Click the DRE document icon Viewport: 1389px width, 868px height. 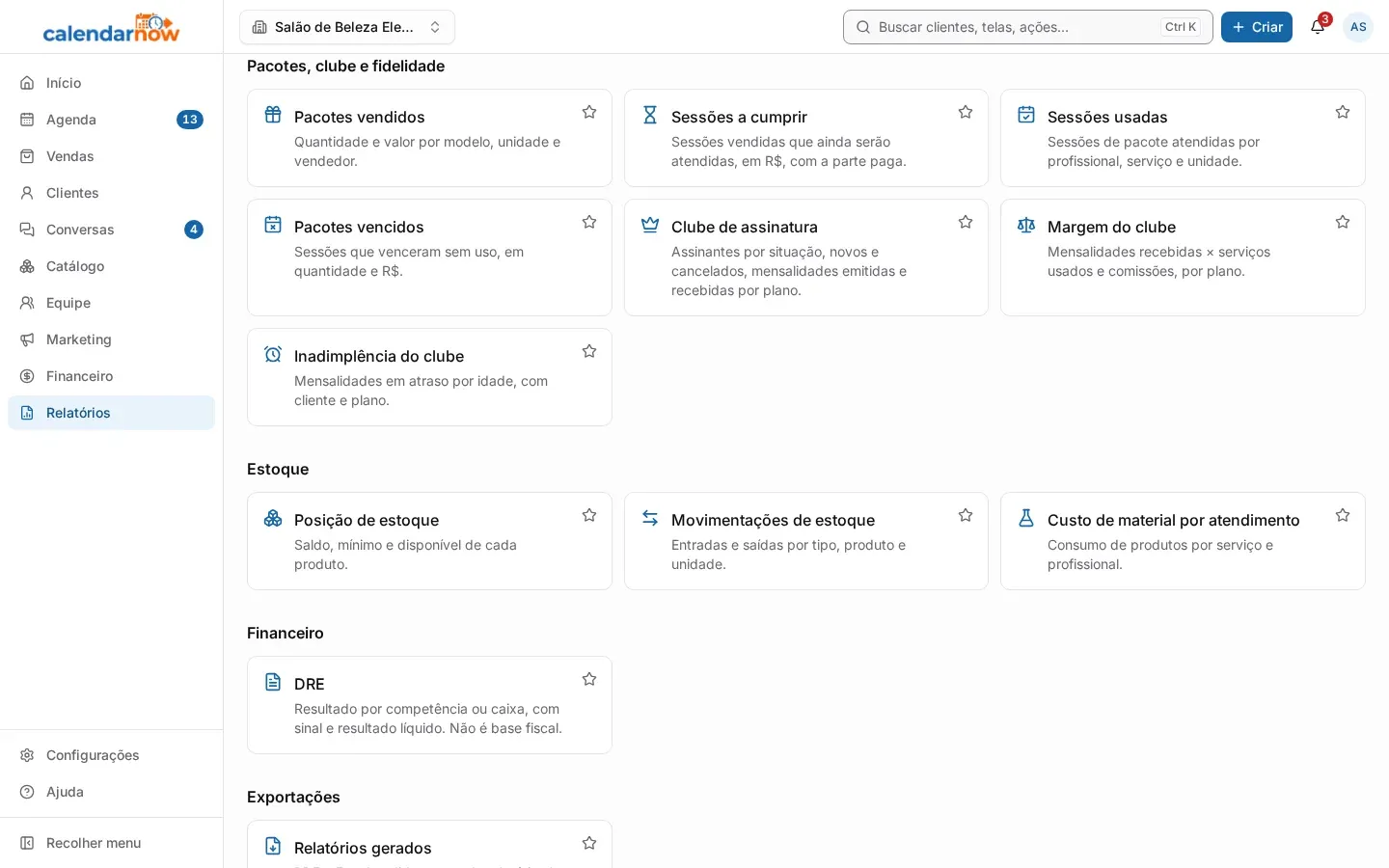click(x=273, y=682)
